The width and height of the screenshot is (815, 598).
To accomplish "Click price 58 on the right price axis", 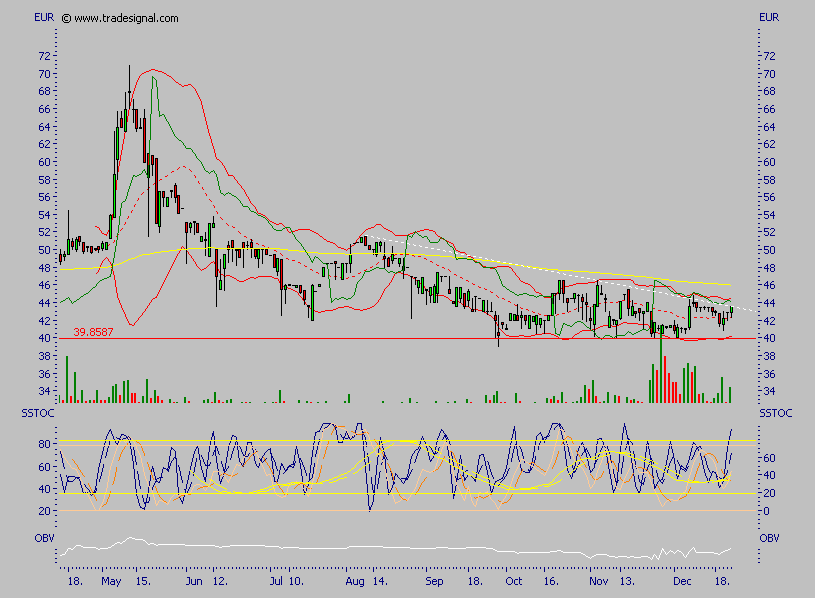I will point(769,180).
